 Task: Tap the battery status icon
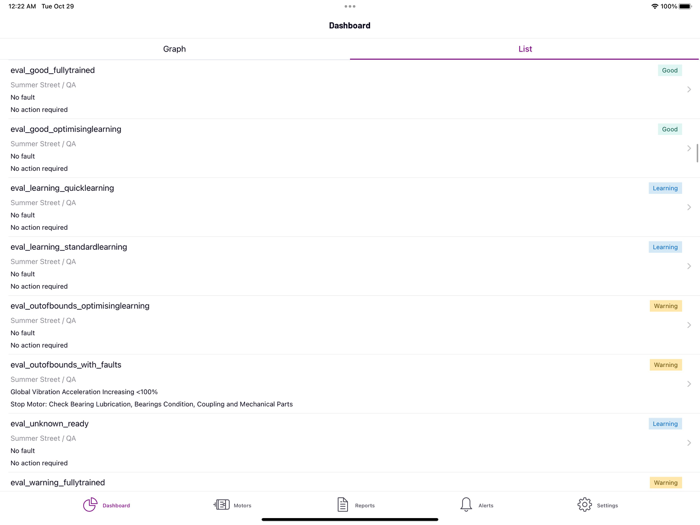[685, 6]
